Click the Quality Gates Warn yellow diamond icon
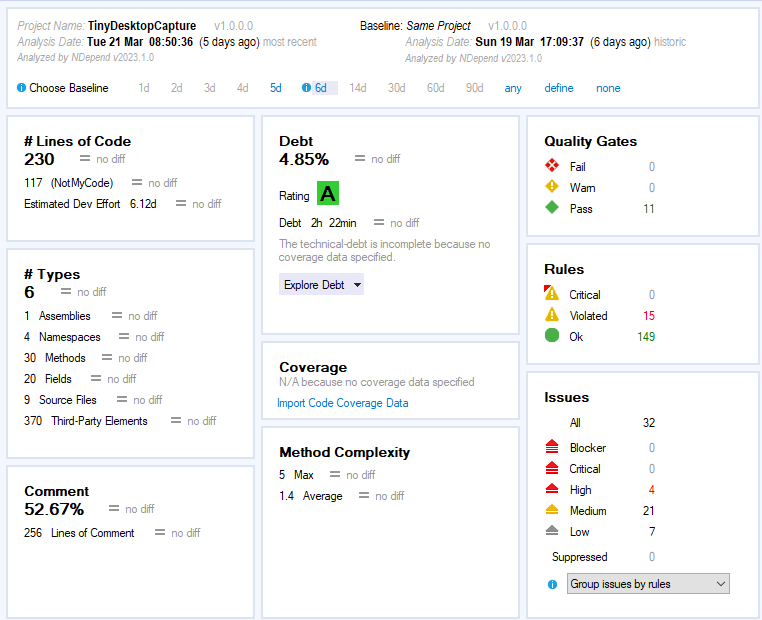The image size is (762, 620). [552, 187]
